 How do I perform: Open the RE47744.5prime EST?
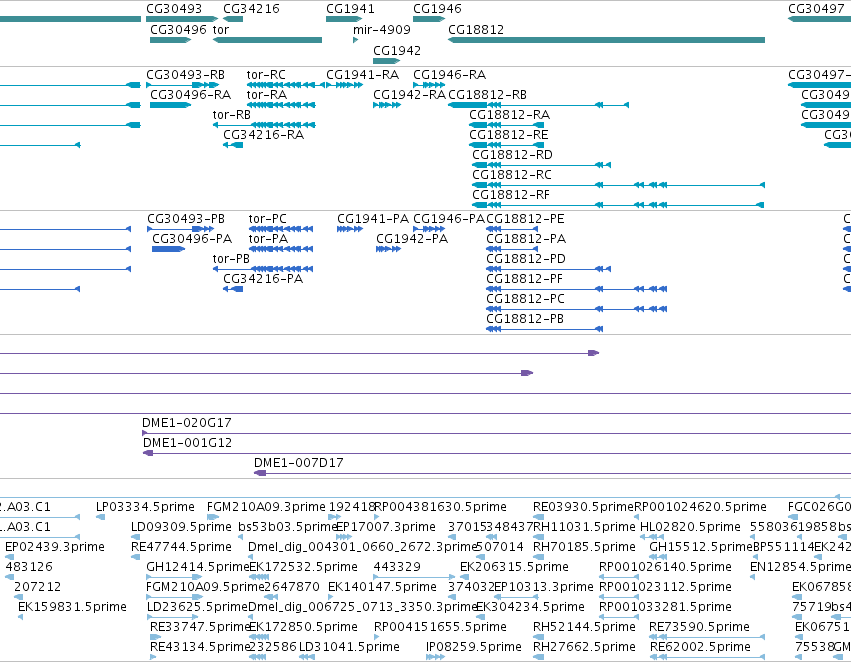(135, 557)
